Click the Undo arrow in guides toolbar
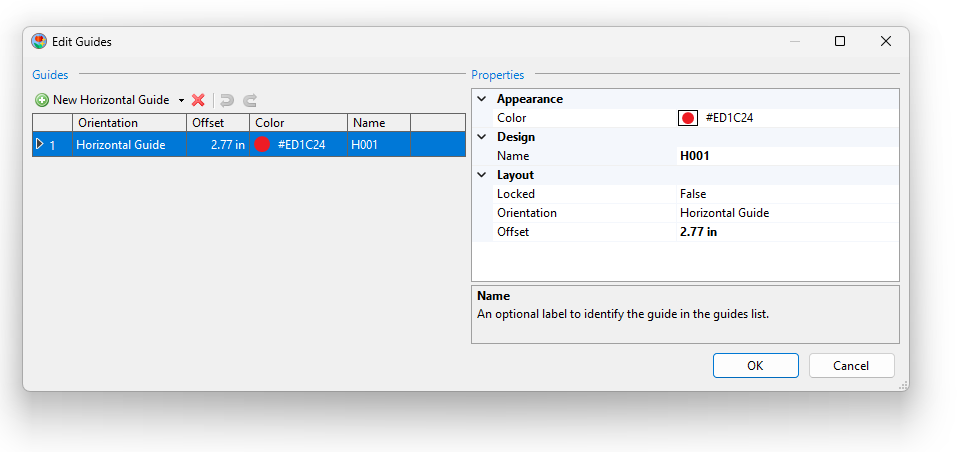 227,100
